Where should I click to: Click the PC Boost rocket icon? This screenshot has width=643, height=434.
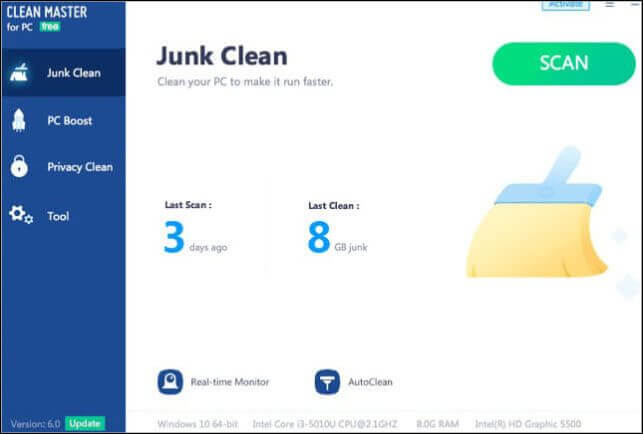click(x=18, y=120)
